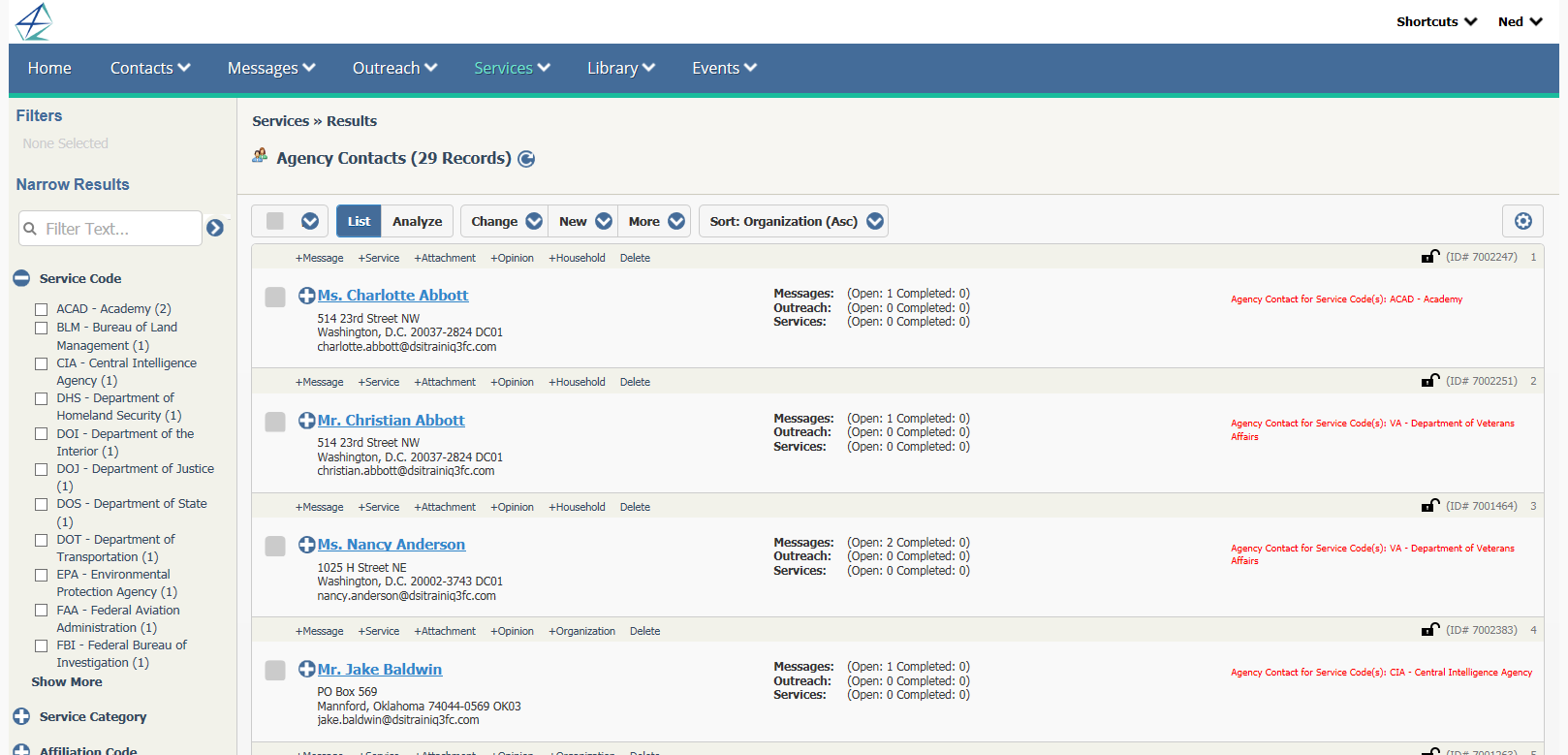Click the unlock icon for record ID 7002247
This screenshot has width=1568, height=755.
click(x=1429, y=257)
